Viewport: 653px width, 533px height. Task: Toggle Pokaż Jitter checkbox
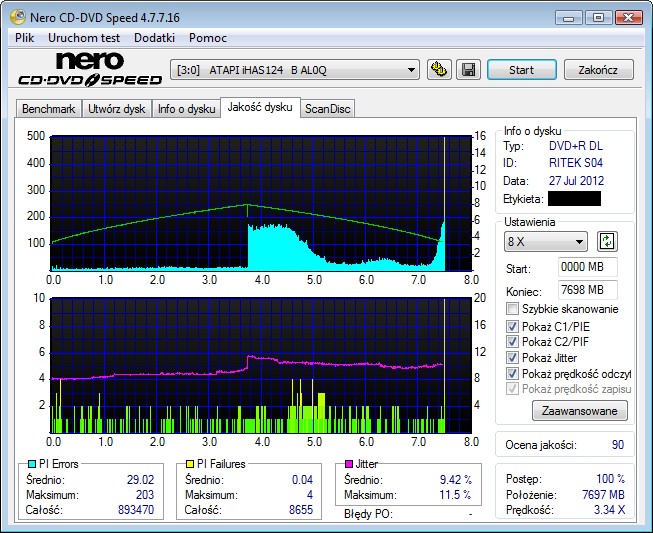coord(512,358)
